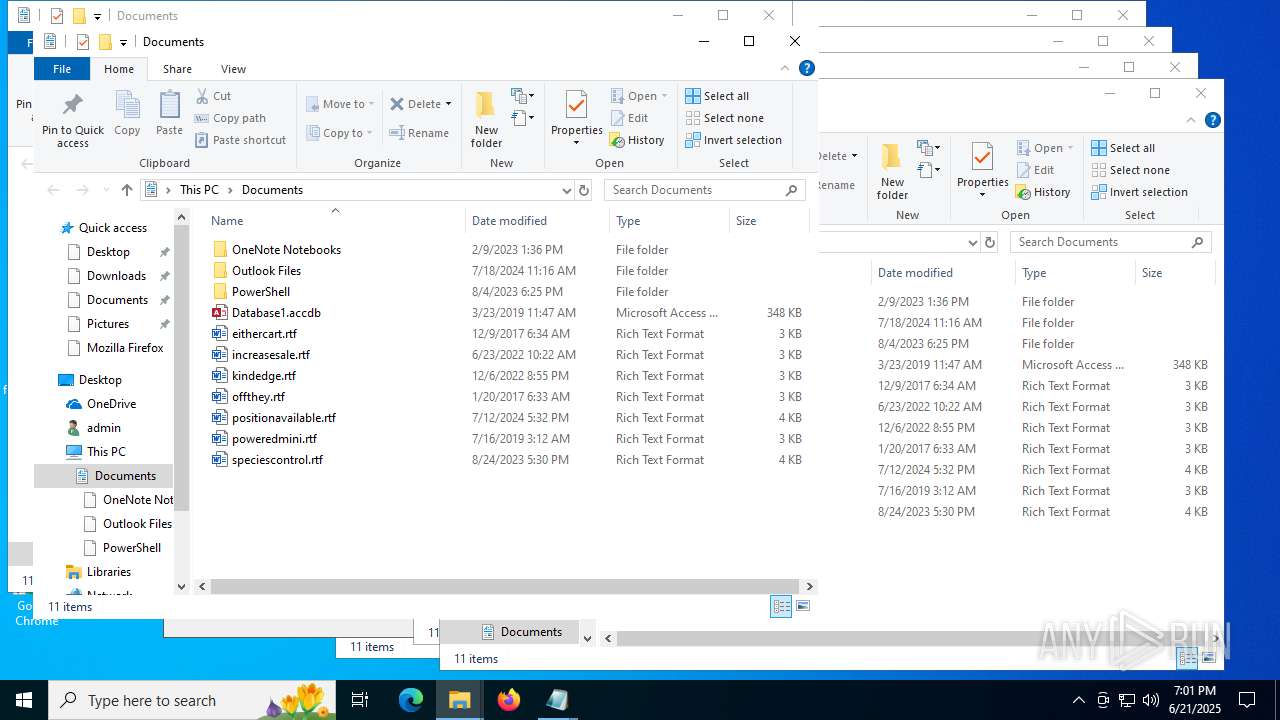Open the File tab
Viewport: 1280px width, 720px height.
coord(62,69)
